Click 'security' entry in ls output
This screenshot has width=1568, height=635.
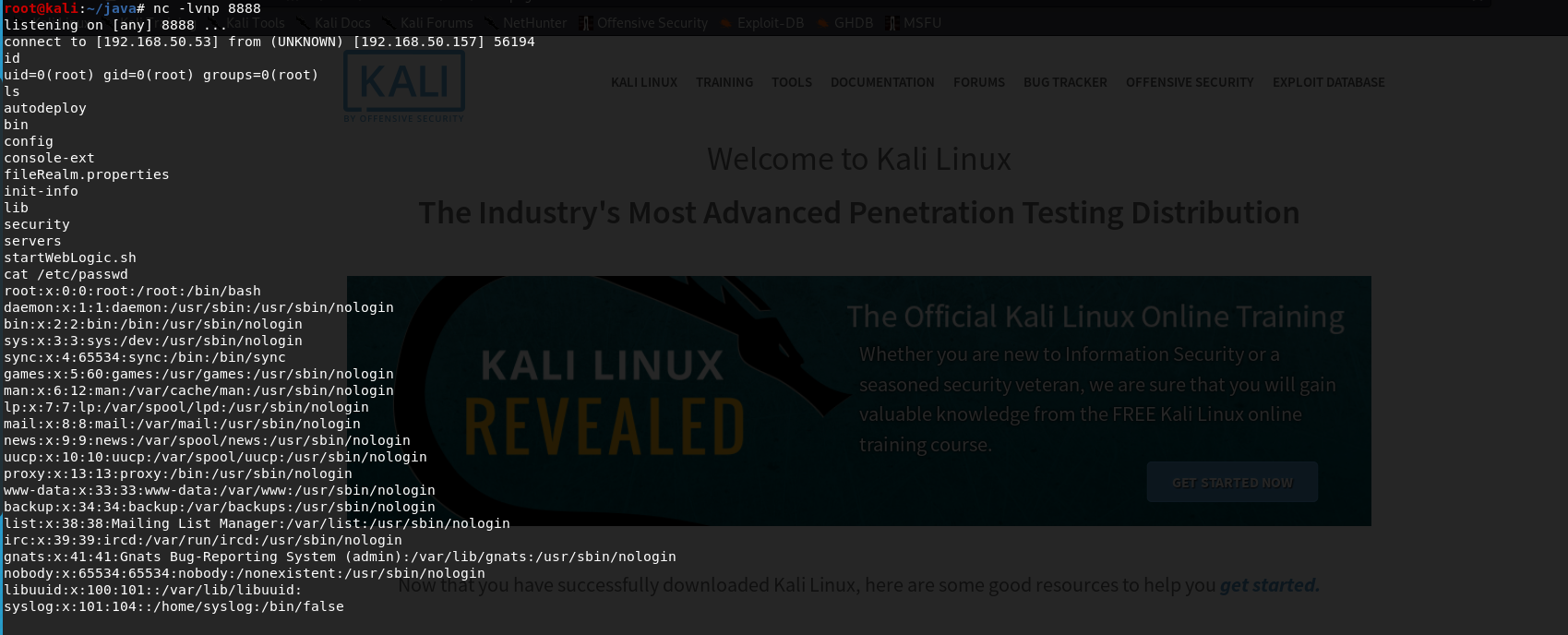pyautogui.click(x=37, y=224)
